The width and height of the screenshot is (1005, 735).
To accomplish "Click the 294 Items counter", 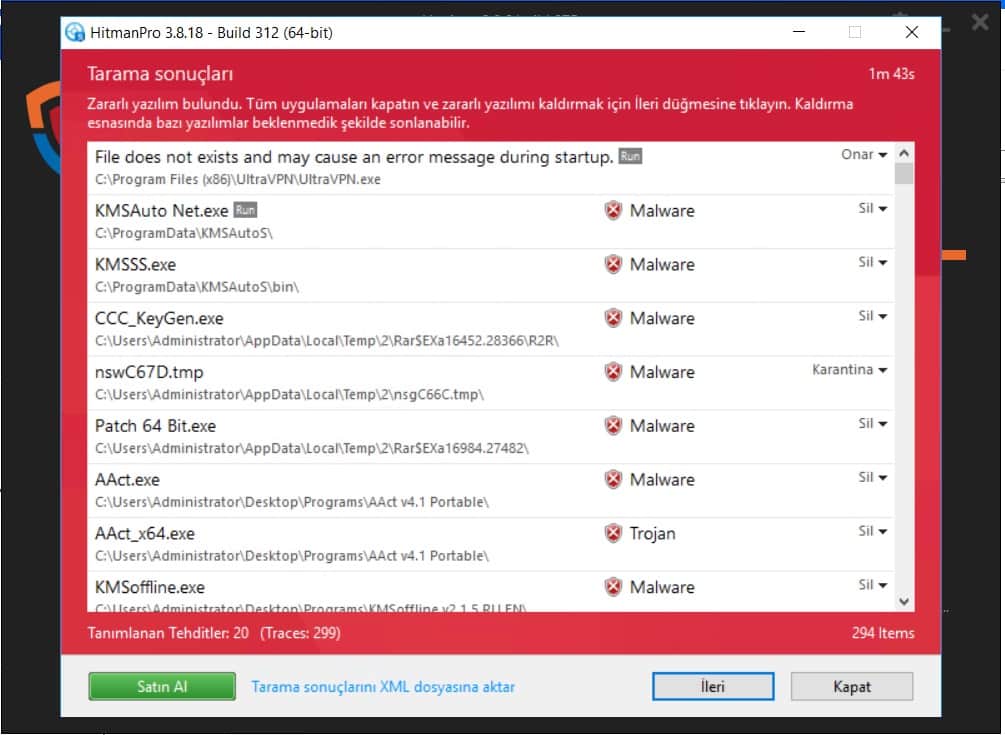I will 883,633.
